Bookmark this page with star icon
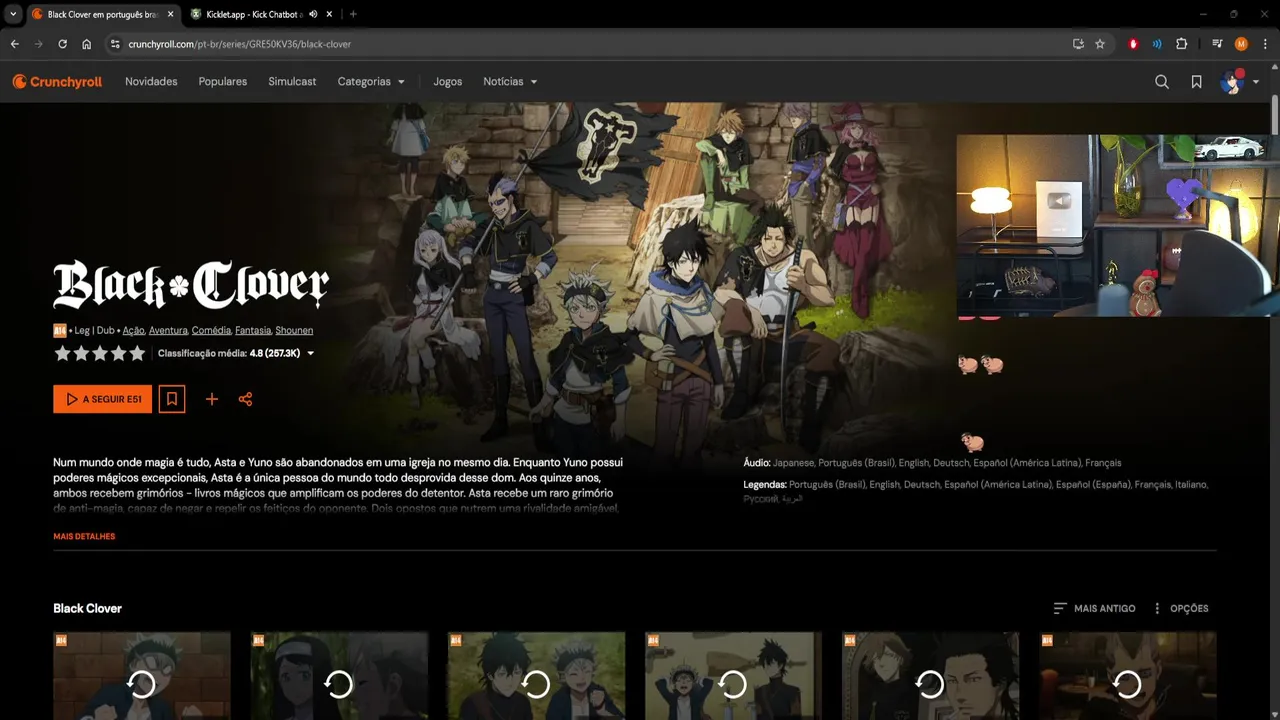The image size is (1280, 720). (x=1100, y=44)
